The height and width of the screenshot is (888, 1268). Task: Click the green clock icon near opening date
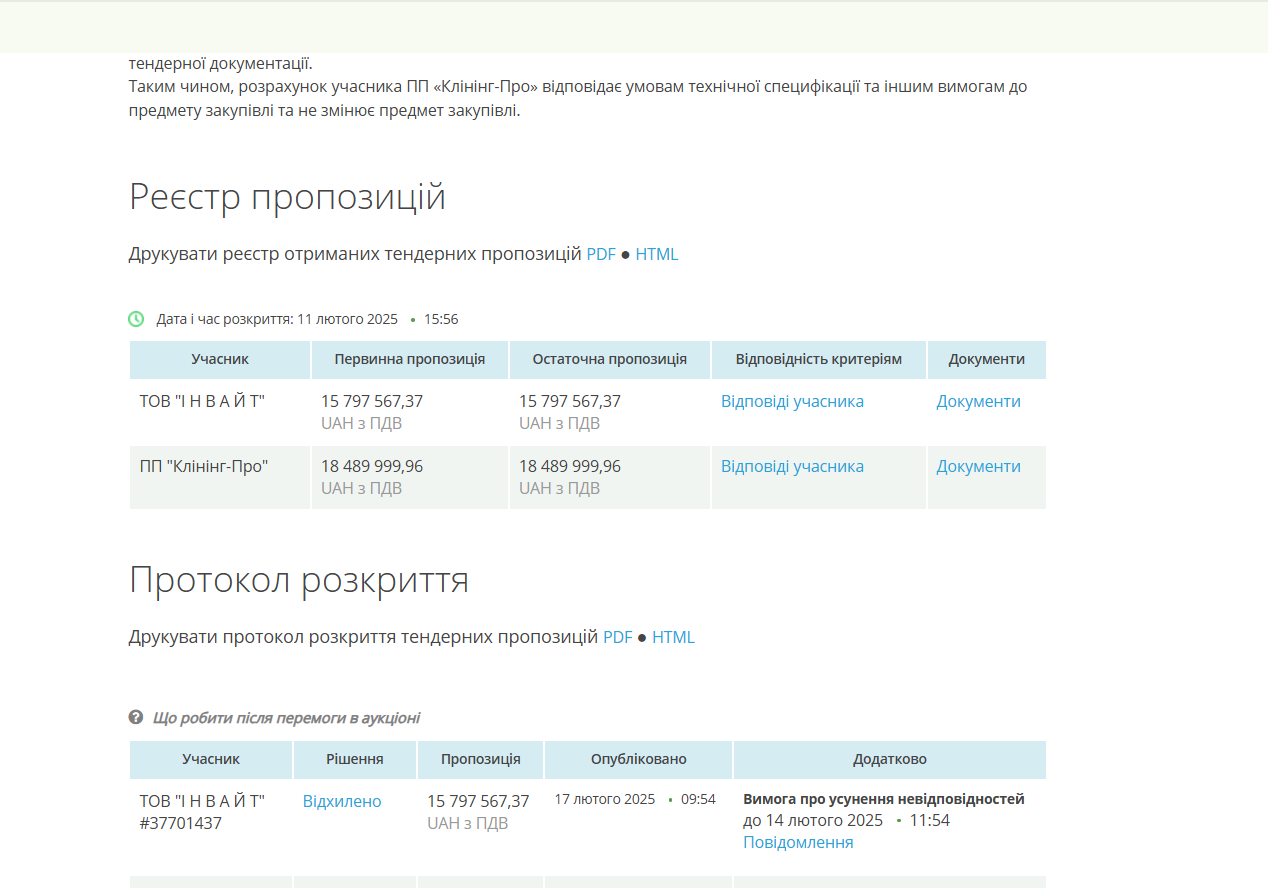click(x=136, y=319)
